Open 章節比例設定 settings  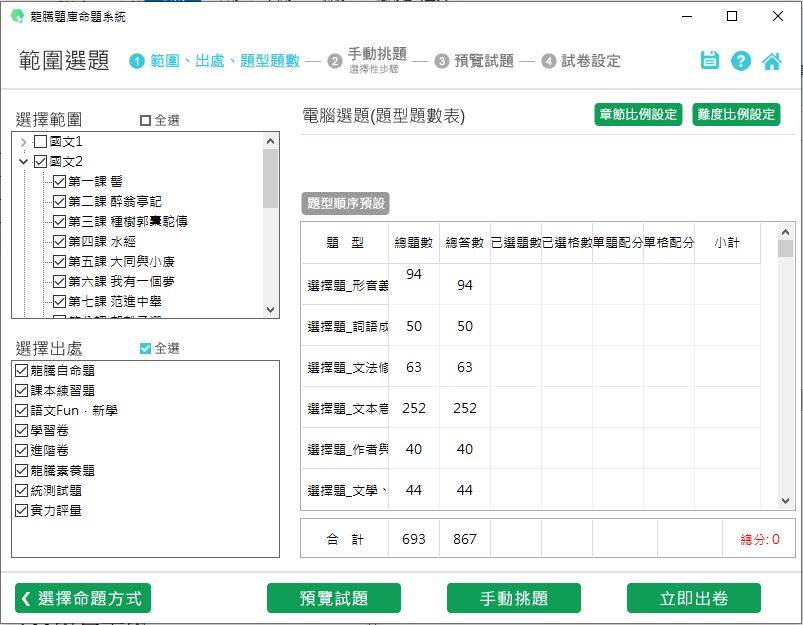pos(638,114)
